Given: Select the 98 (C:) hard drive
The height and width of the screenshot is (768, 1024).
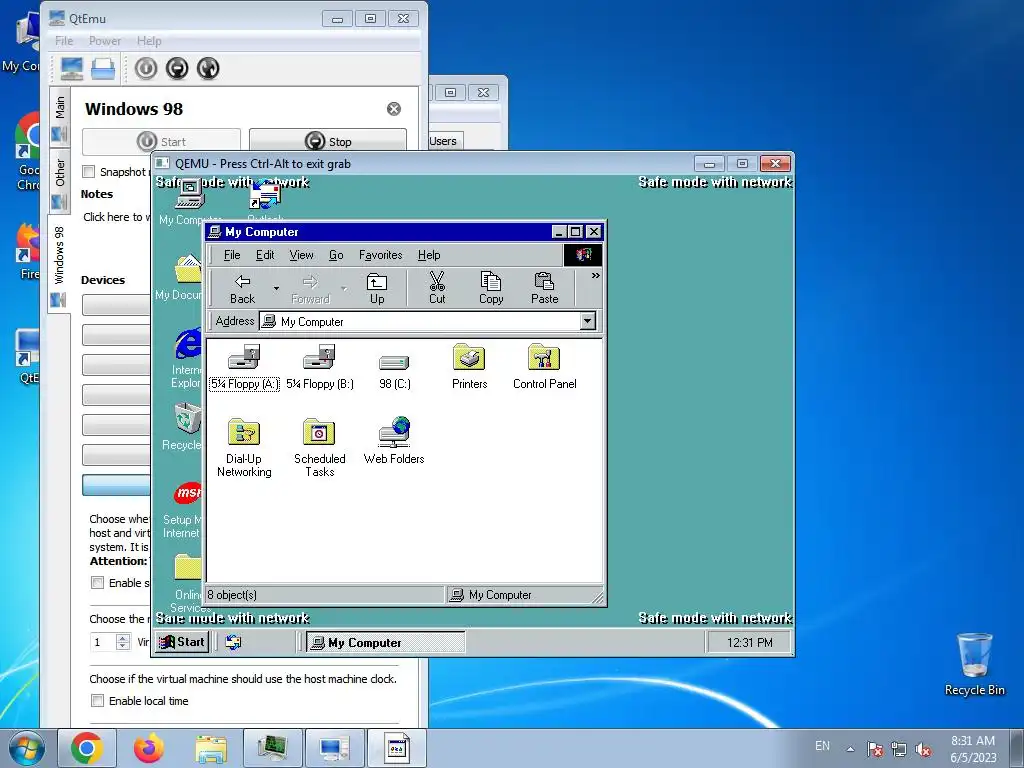Looking at the screenshot, I should pos(394,372).
